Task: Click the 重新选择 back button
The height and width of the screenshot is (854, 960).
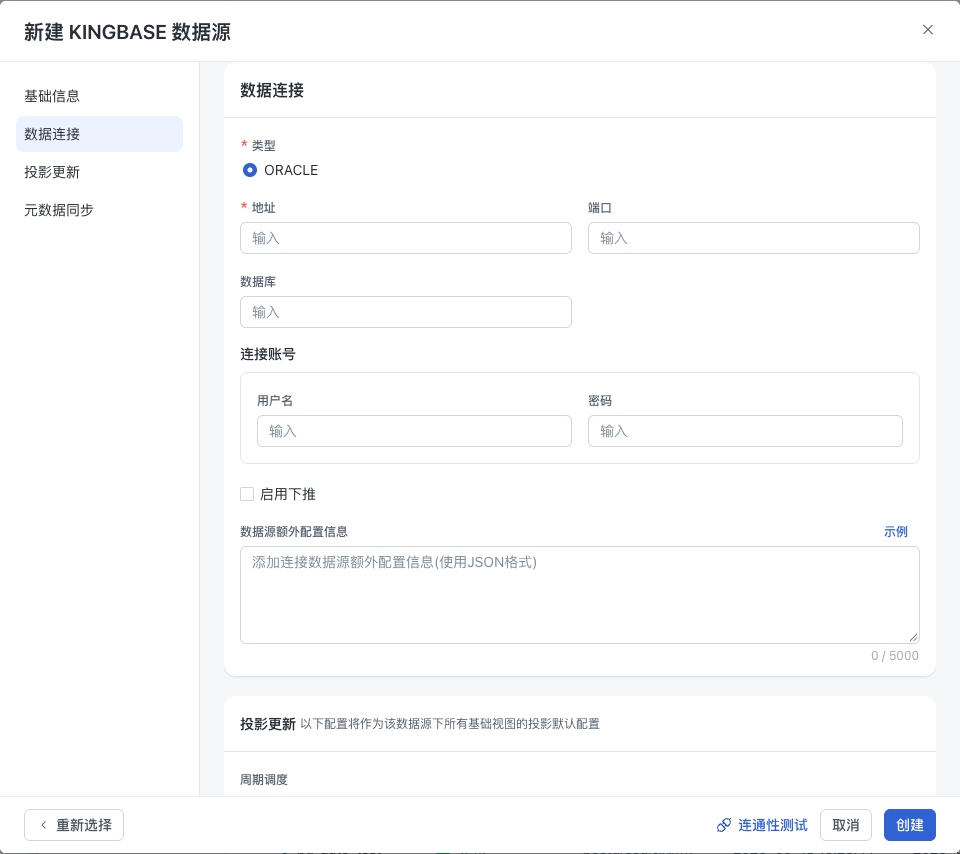Action: pyautogui.click(x=74, y=825)
